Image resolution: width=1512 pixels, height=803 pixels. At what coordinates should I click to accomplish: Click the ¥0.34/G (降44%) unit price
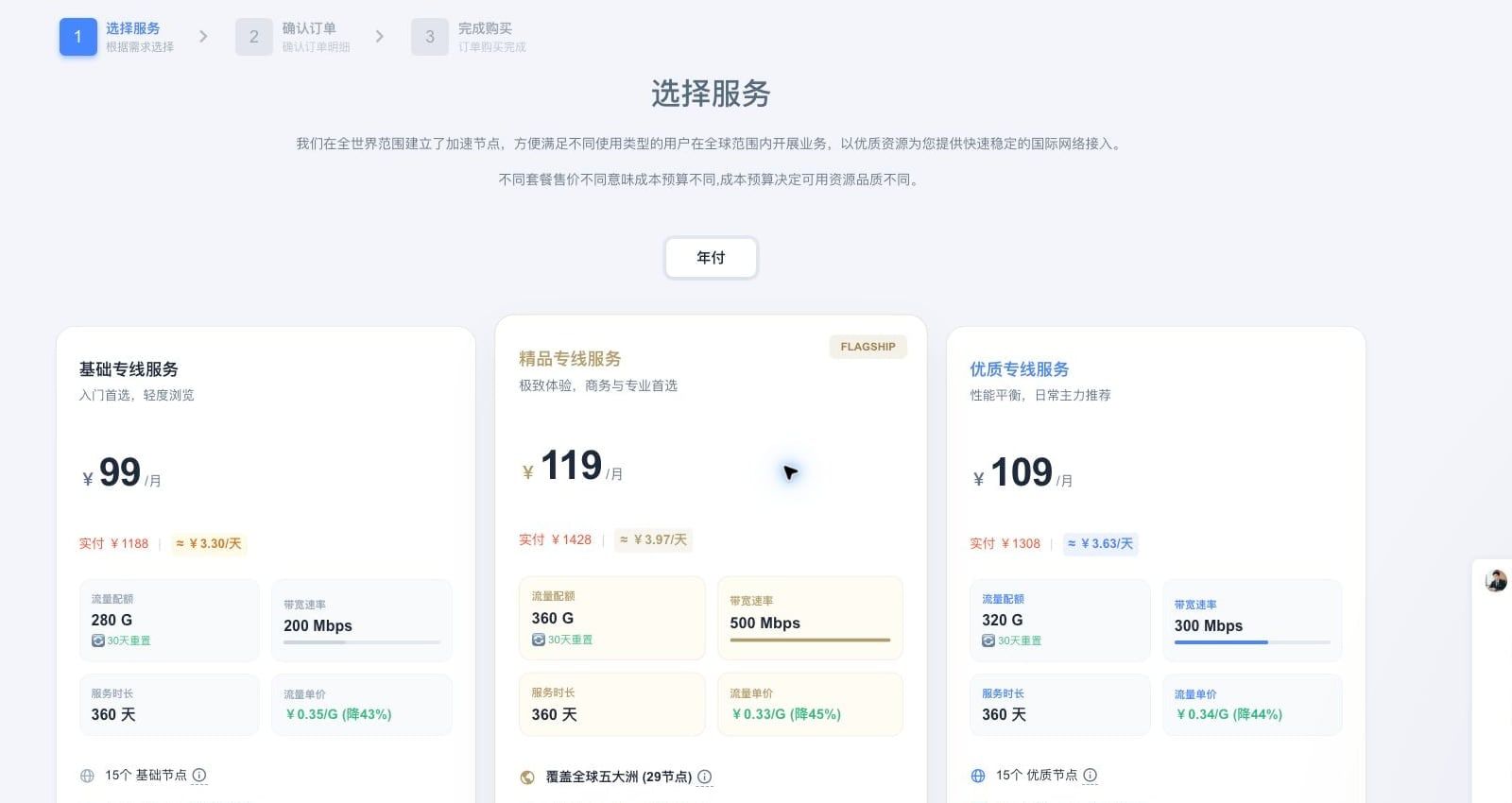(1228, 714)
